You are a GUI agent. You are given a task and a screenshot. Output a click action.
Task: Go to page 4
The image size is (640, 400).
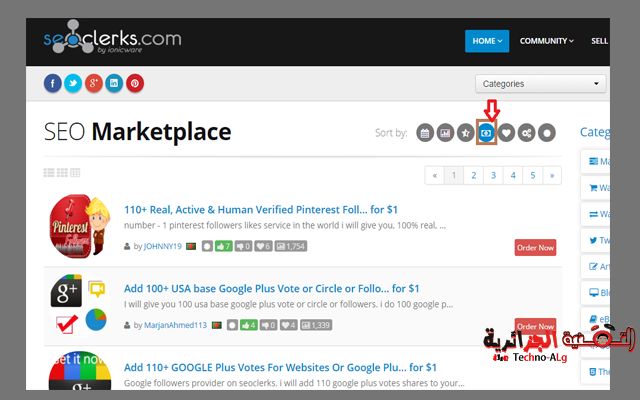tap(513, 176)
